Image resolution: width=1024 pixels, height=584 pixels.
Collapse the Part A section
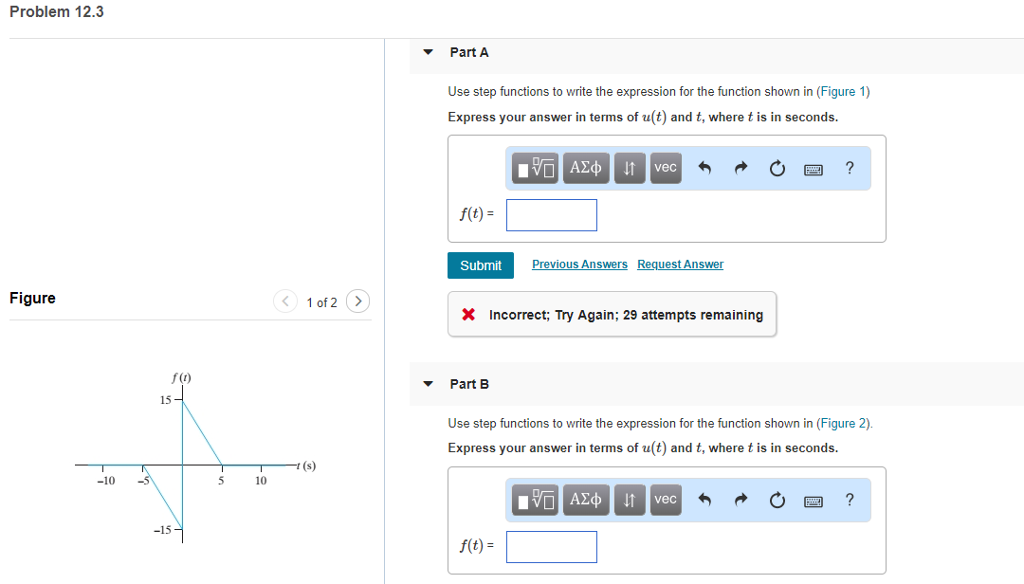pyautogui.click(x=427, y=52)
